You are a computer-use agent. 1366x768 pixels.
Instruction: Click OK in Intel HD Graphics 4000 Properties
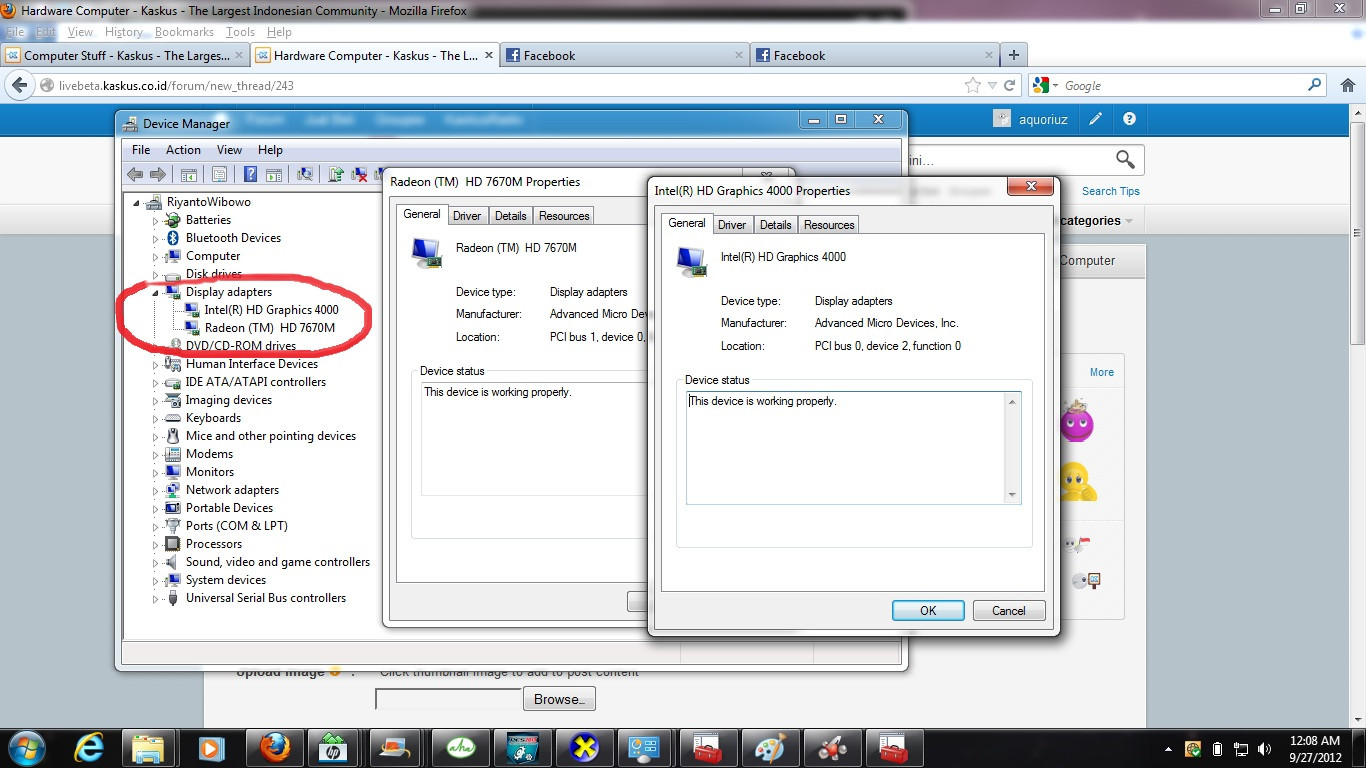tap(928, 611)
